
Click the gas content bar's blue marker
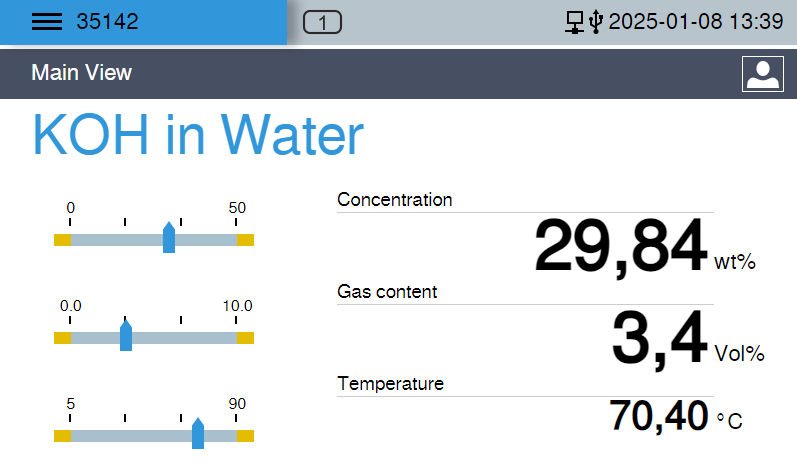[126, 336]
